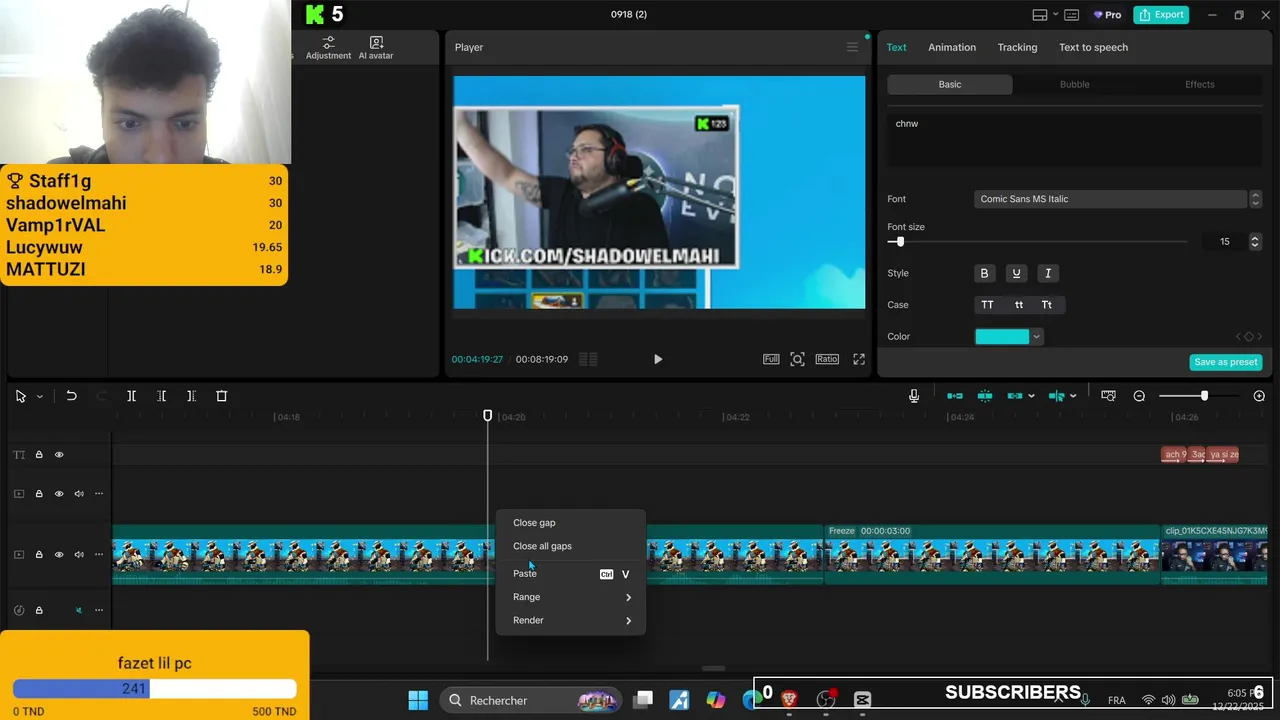This screenshot has width=1280, height=720.
Task: Open more options for upper video track
Action: click(x=99, y=494)
